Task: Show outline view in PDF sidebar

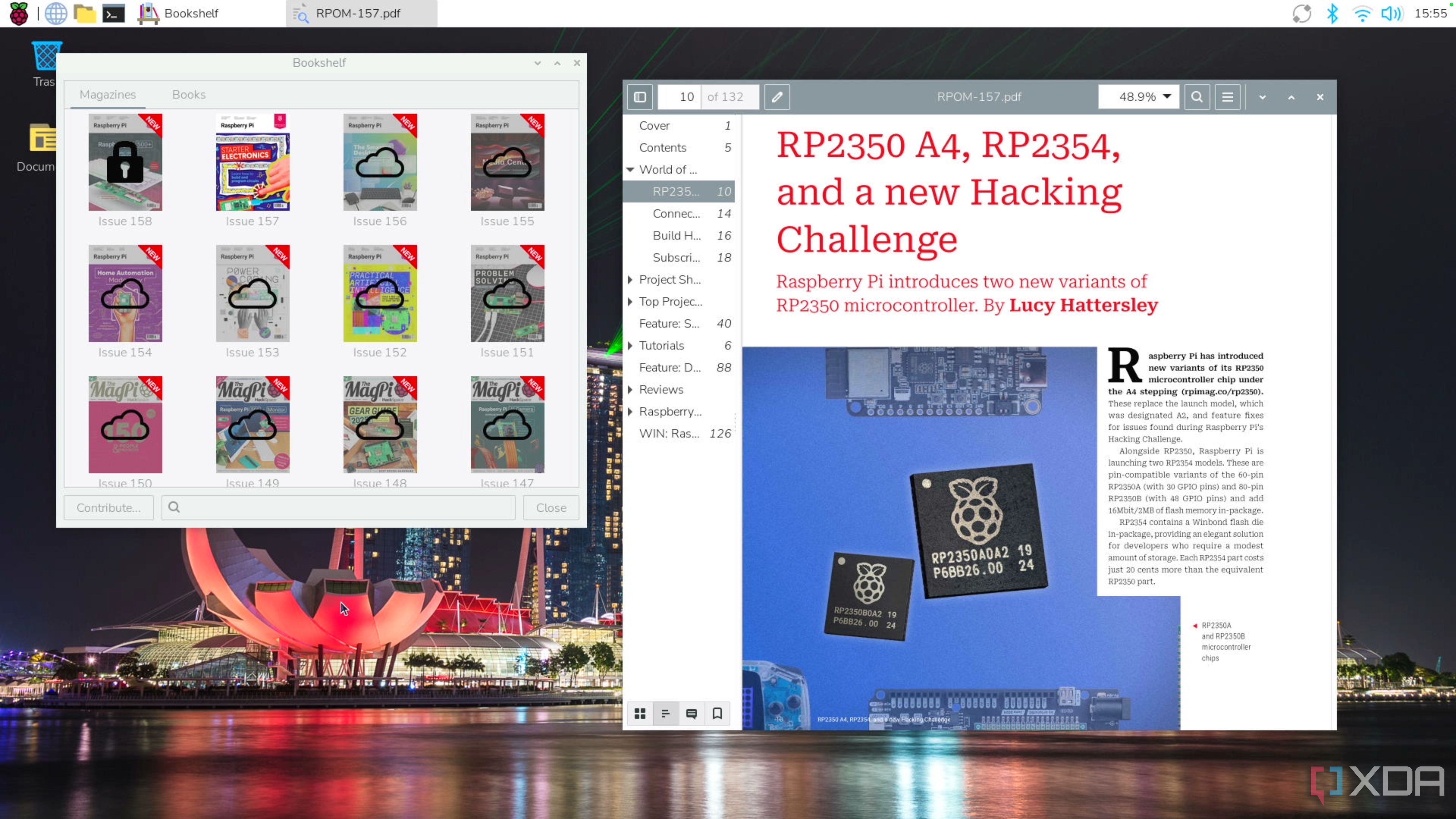Action: (665, 713)
